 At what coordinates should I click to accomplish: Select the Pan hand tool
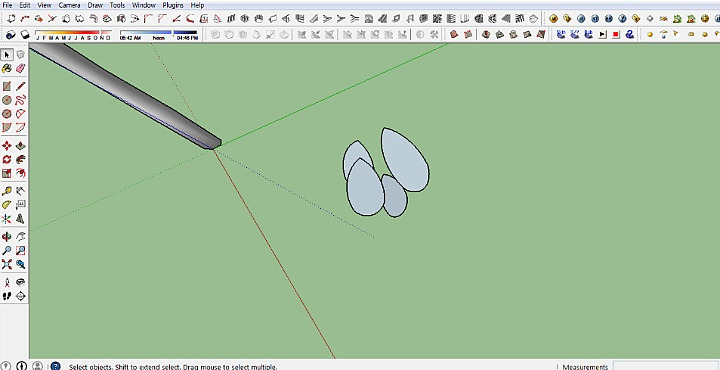[x=20, y=237]
